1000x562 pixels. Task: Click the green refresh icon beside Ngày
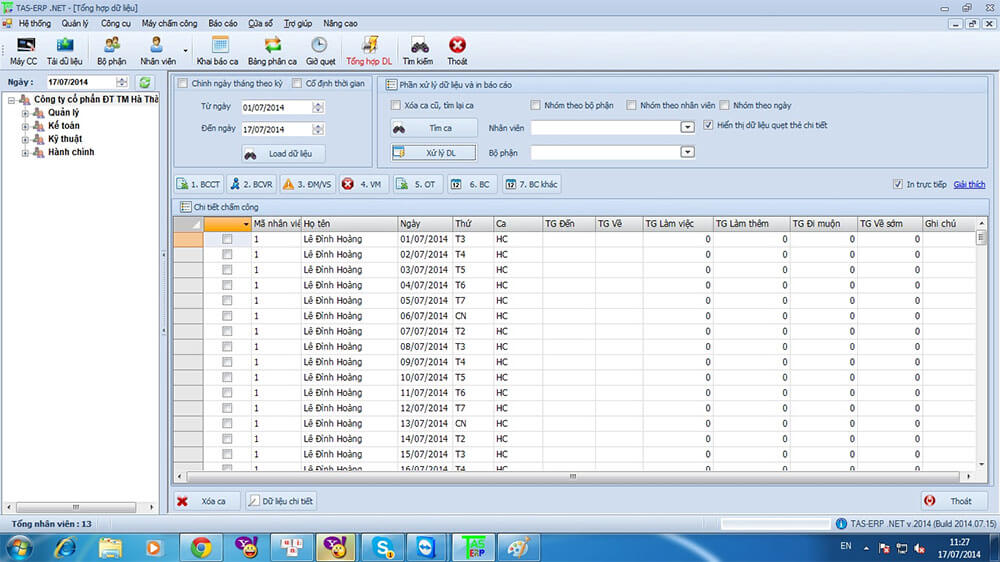pos(145,82)
